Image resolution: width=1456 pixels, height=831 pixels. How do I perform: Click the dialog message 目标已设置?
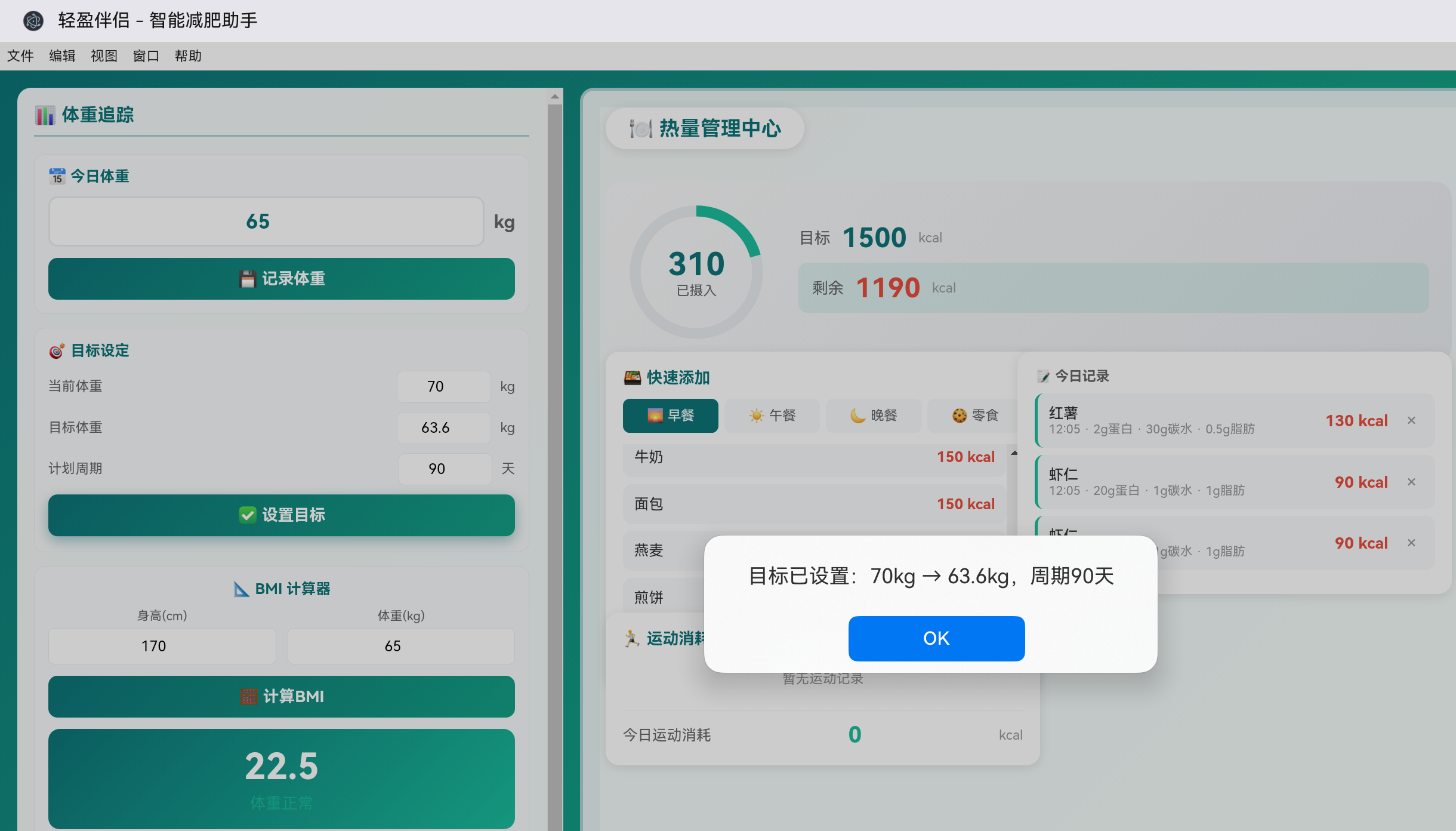click(x=931, y=576)
